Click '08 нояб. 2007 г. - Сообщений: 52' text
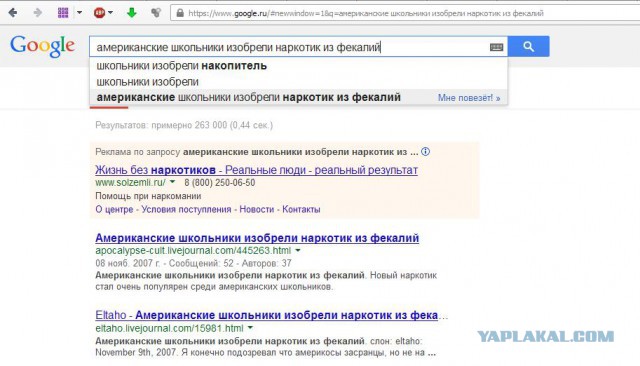 pyautogui.click(x=164, y=263)
